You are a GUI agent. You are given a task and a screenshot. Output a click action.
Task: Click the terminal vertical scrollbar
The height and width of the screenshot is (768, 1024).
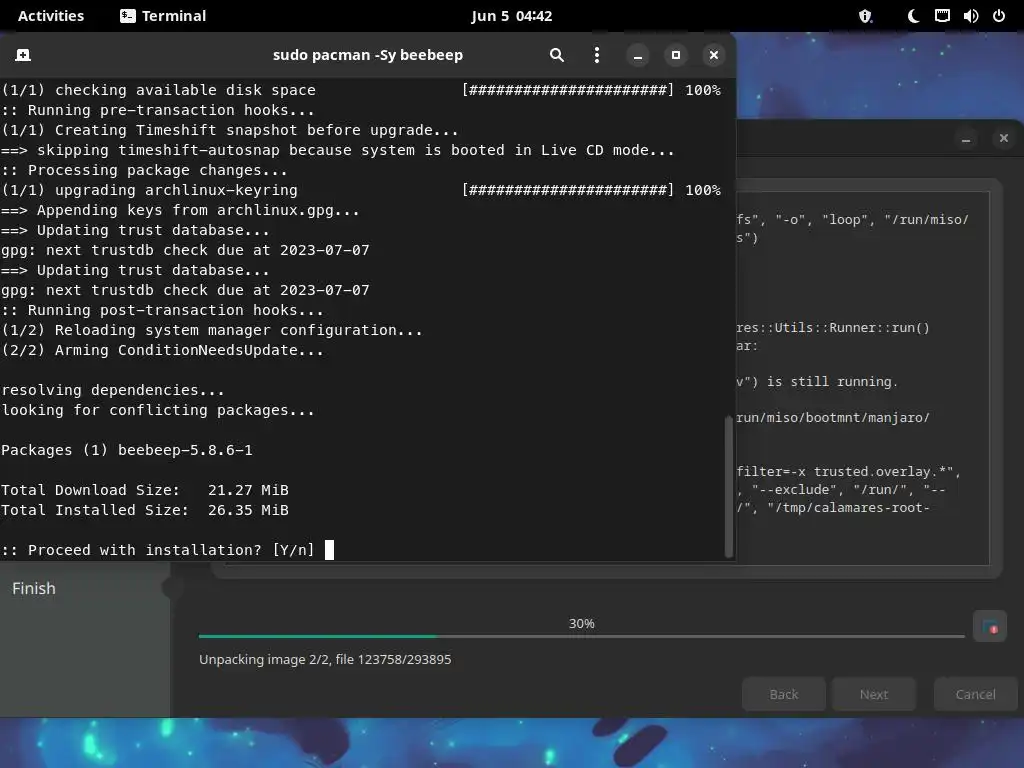point(729,487)
